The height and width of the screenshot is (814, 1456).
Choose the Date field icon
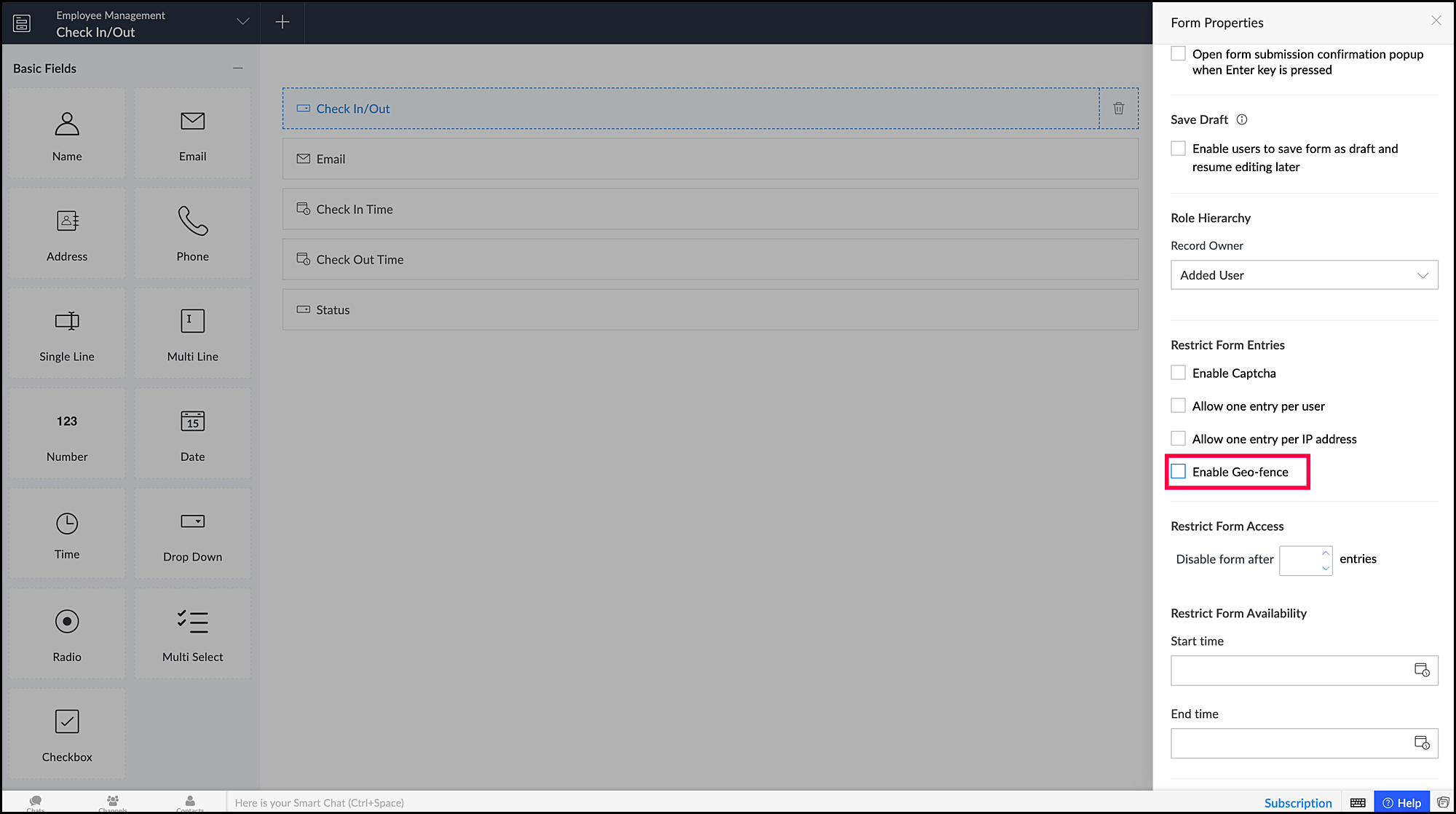click(x=192, y=421)
